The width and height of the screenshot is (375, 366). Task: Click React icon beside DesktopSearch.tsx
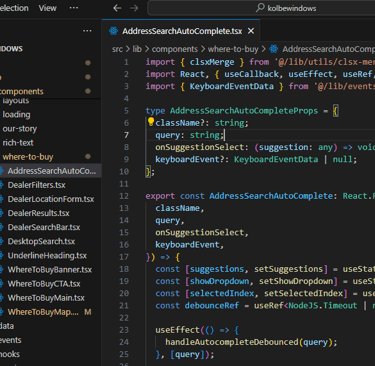coord(2,241)
